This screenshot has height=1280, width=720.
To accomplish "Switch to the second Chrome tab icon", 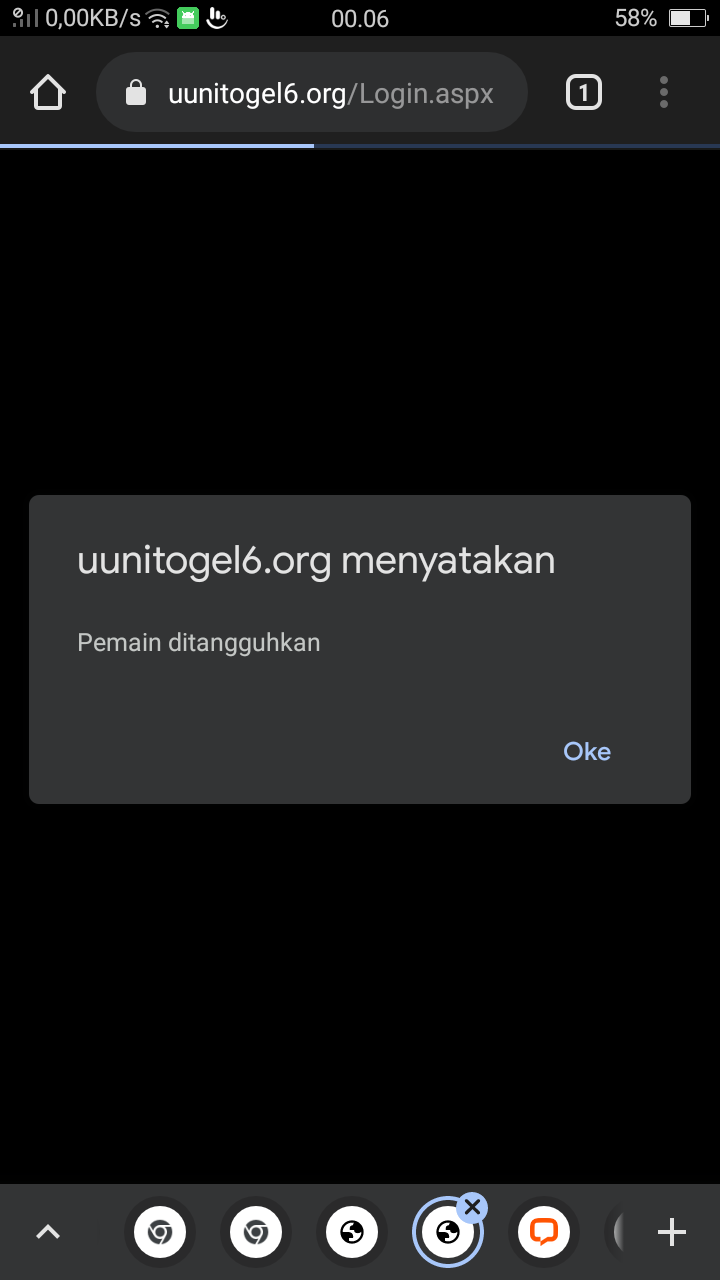I will pos(255,1232).
